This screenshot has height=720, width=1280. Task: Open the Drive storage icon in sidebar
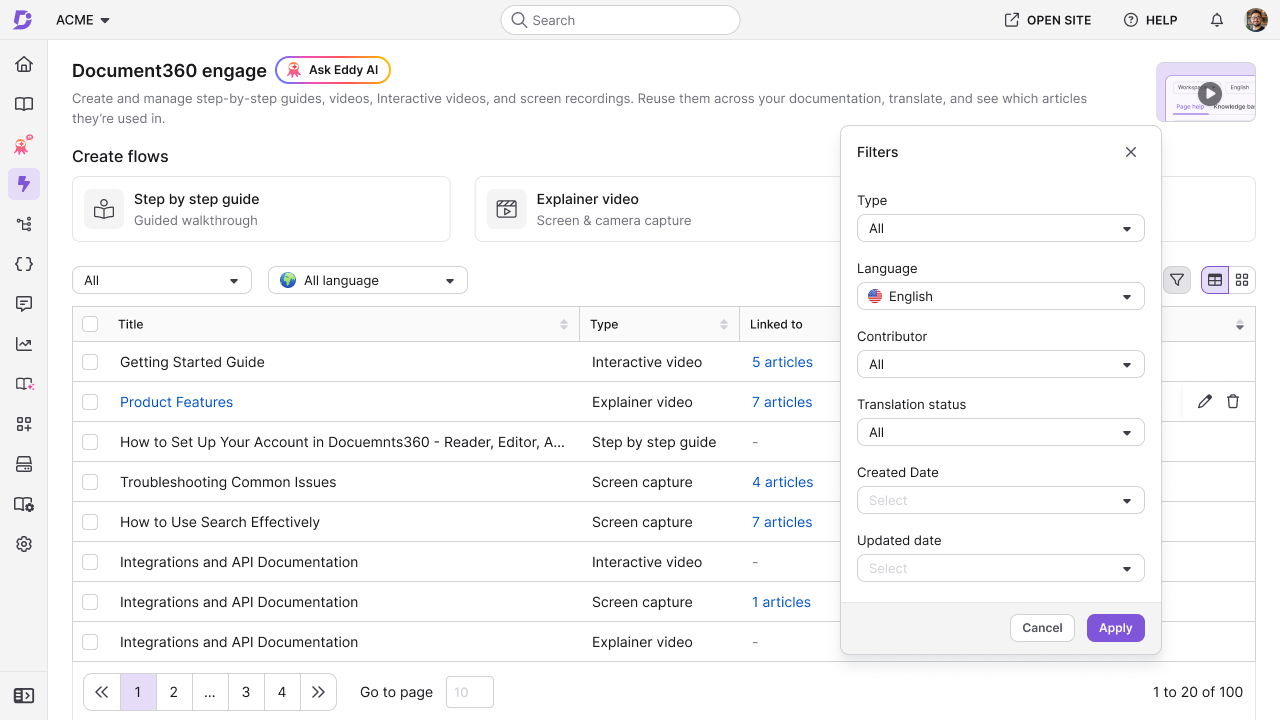pos(24,464)
